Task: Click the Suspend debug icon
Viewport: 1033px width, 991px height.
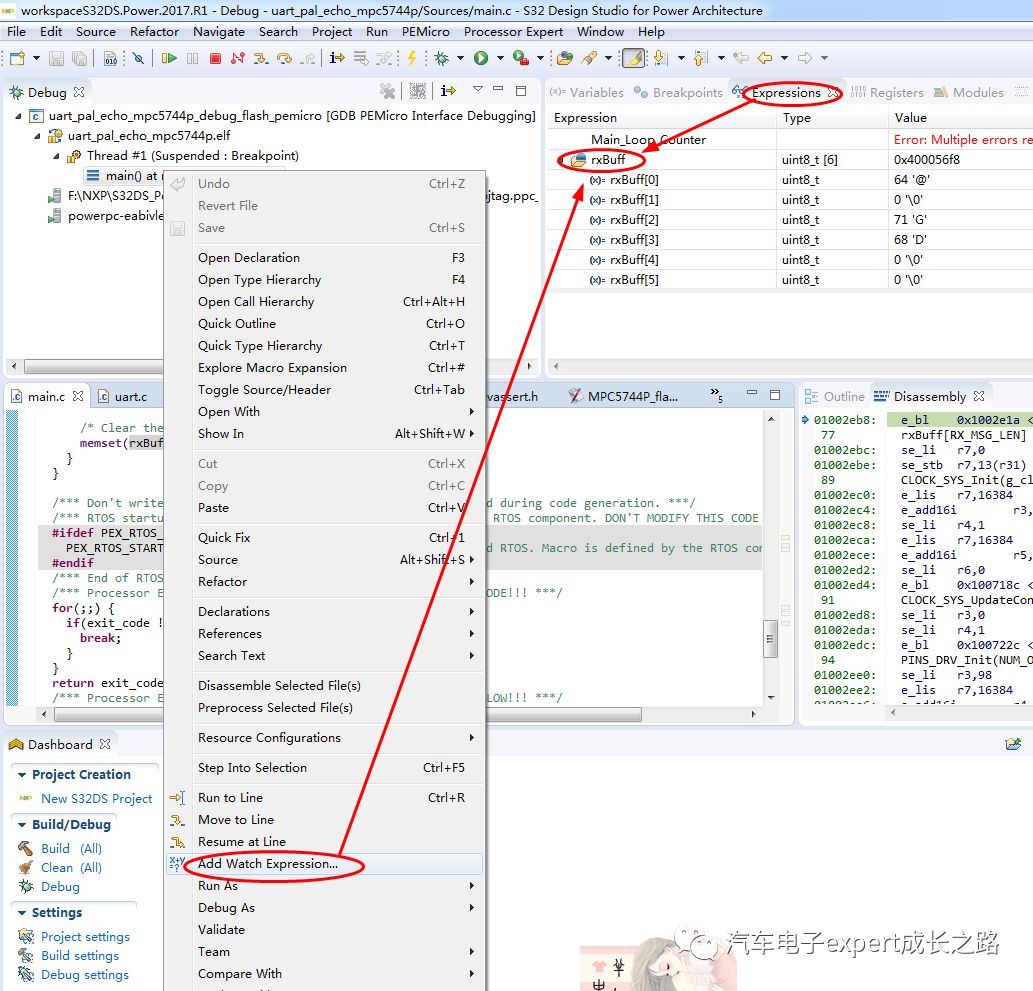Action: pos(192,58)
